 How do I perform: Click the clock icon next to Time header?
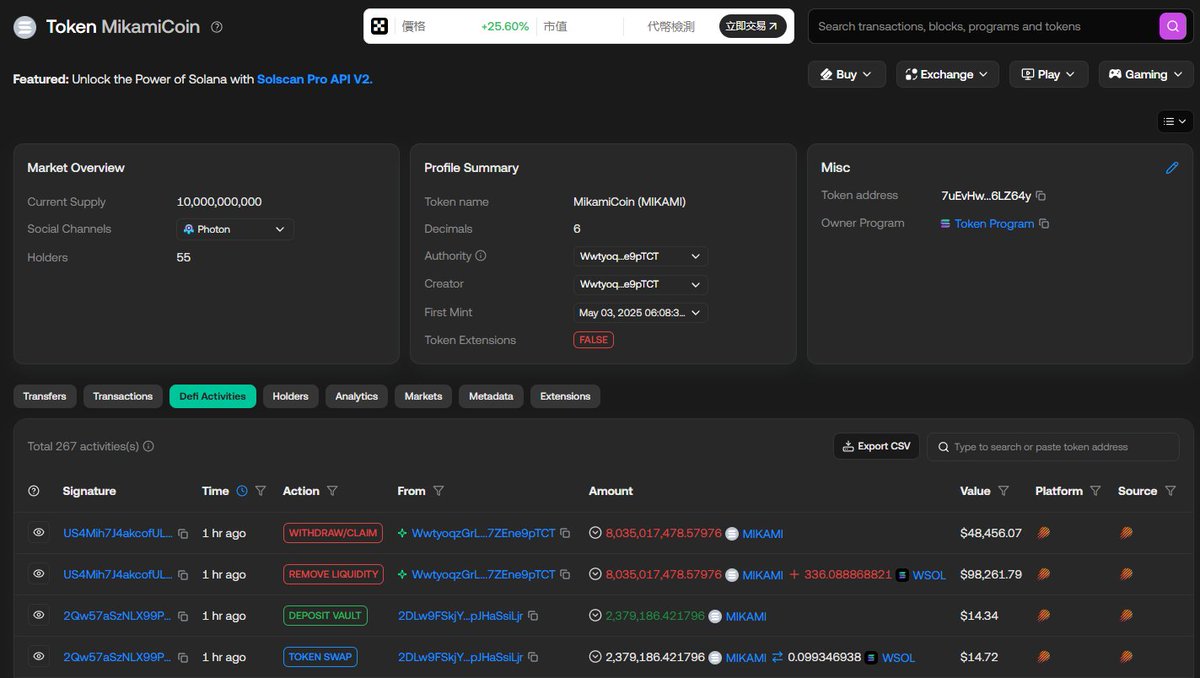[x=241, y=491]
